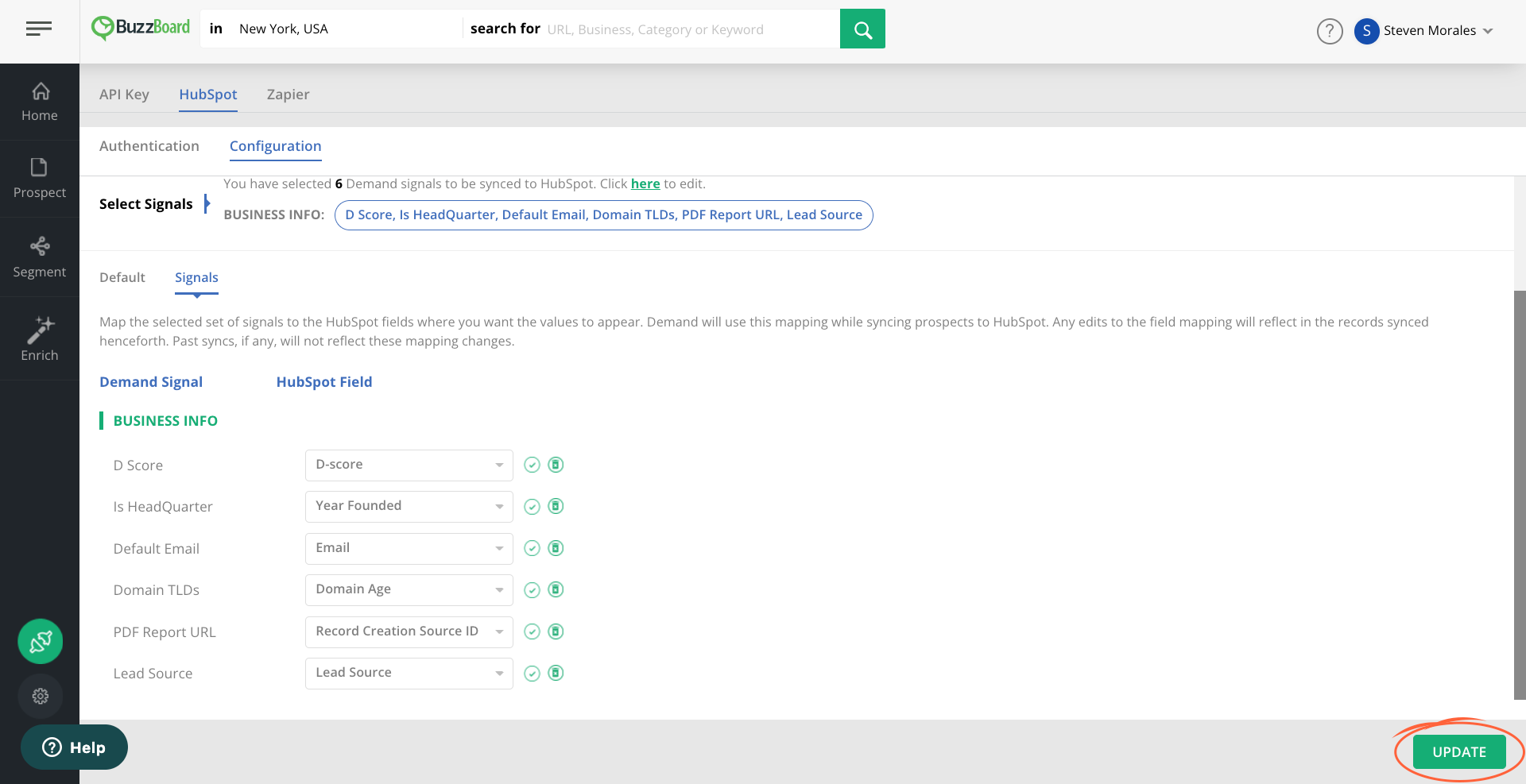Open Prospect in sidebar

[40, 179]
